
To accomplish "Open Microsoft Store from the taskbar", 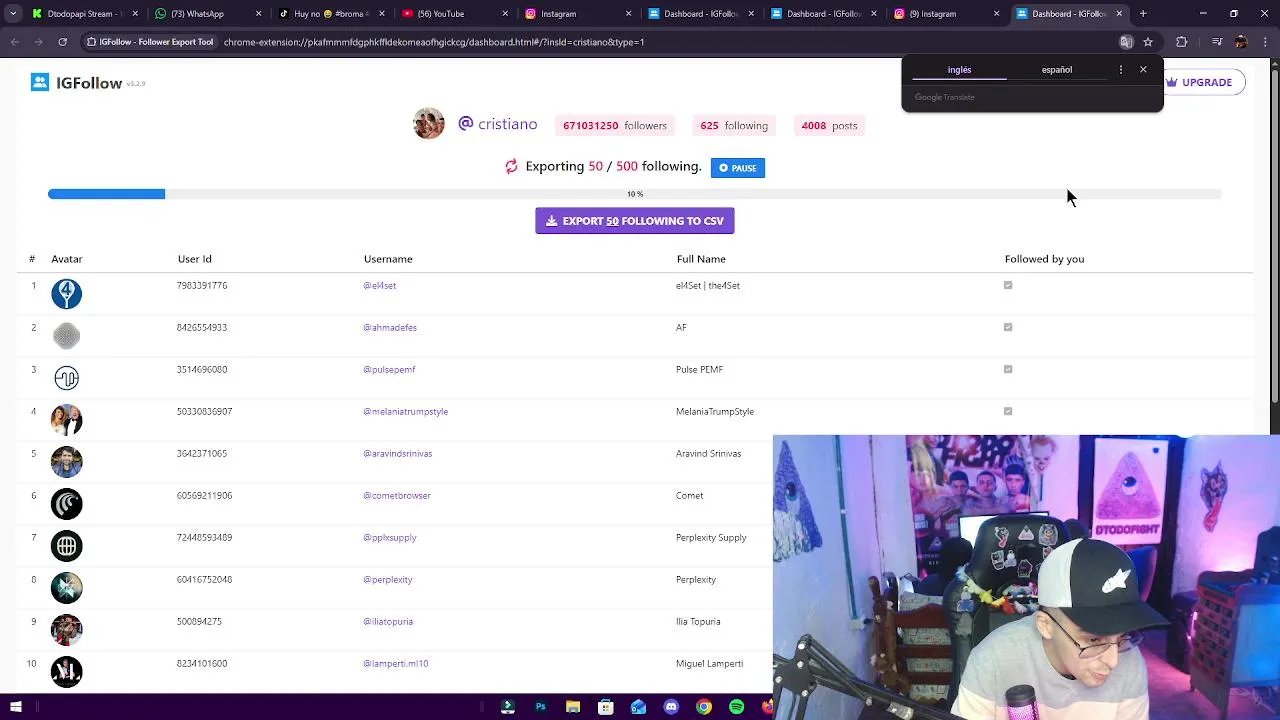I will [605, 707].
